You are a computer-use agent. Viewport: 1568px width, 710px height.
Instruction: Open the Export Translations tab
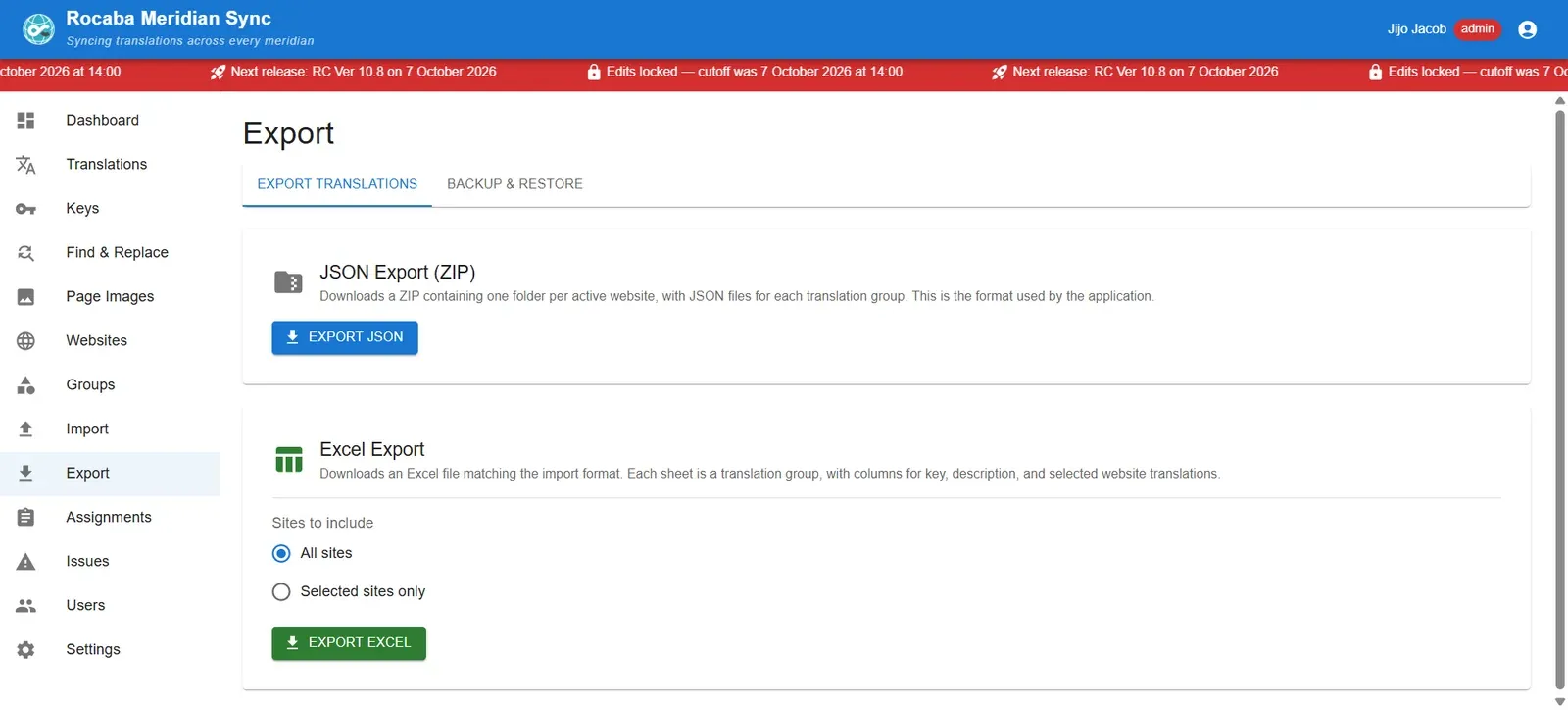[x=337, y=184]
